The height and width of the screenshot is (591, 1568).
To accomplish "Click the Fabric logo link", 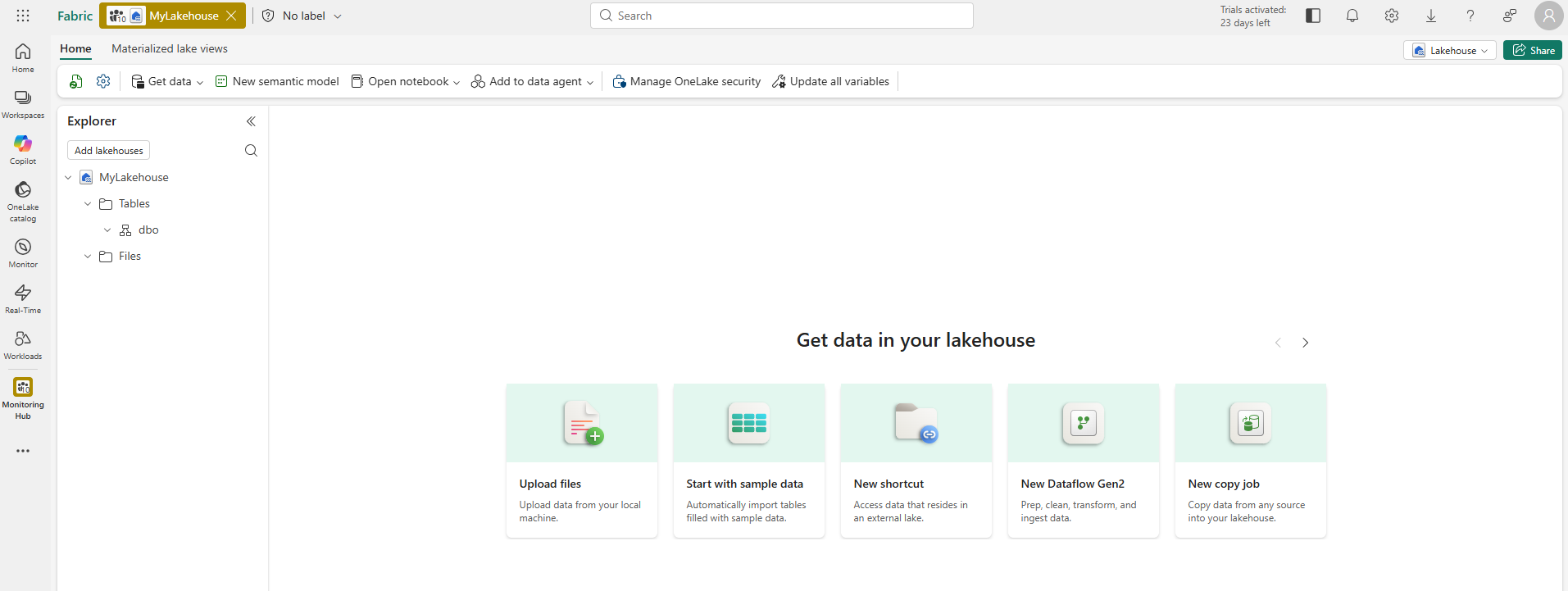I will click(75, 16).
